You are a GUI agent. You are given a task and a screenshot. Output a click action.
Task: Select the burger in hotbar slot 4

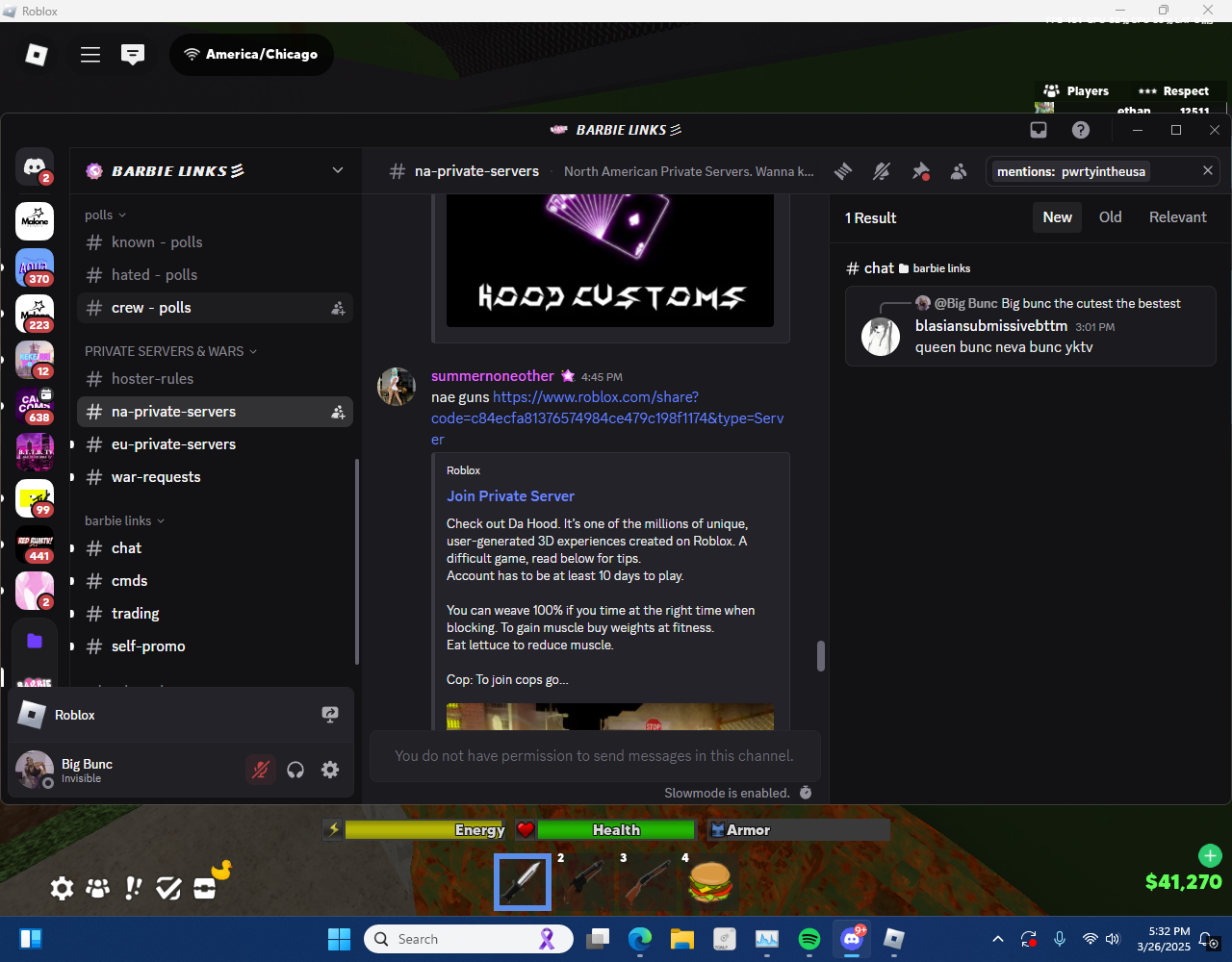click(709, 882)
